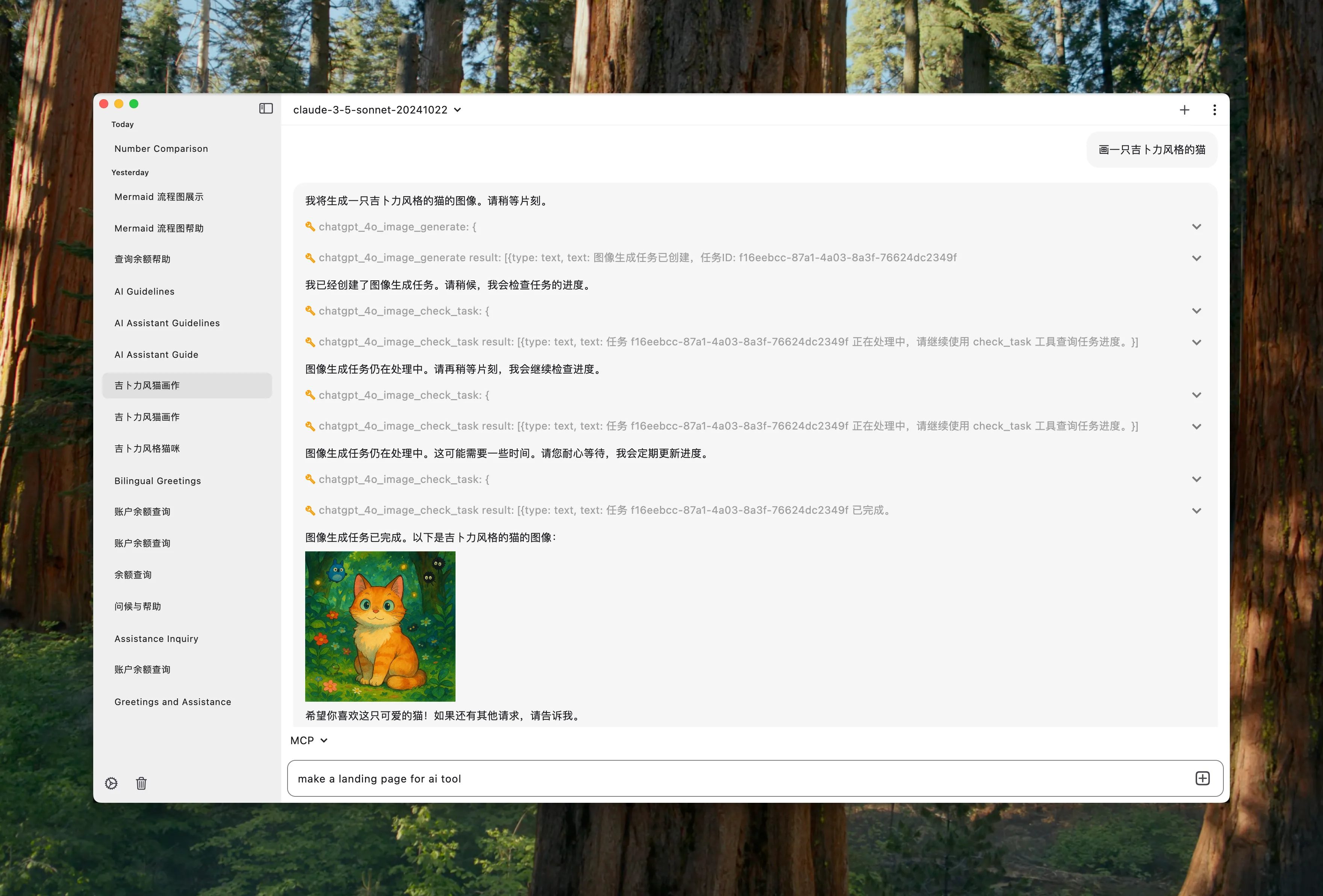This screenshot has width=1323, height=896.
Task: Open the claude-3-5-sonnet model dropdown
Action: (377, 110)
